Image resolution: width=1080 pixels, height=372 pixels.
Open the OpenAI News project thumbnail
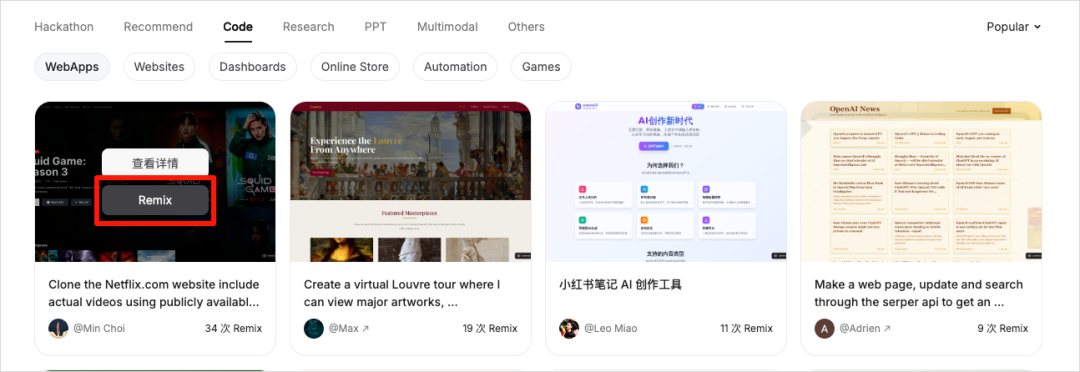(x=921, y=182)
